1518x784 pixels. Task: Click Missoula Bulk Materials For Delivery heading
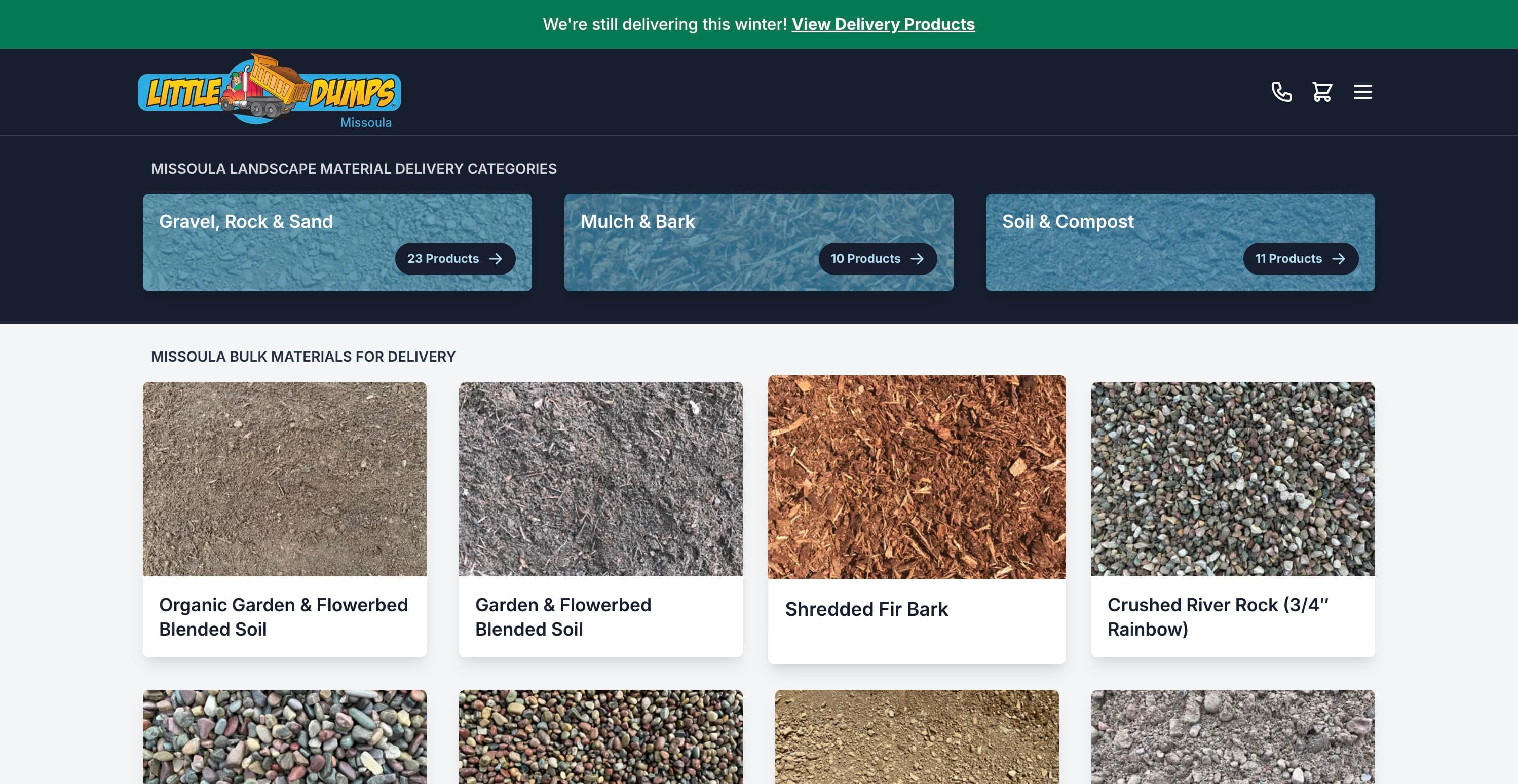pyautogui.click(x=303, y=357)
